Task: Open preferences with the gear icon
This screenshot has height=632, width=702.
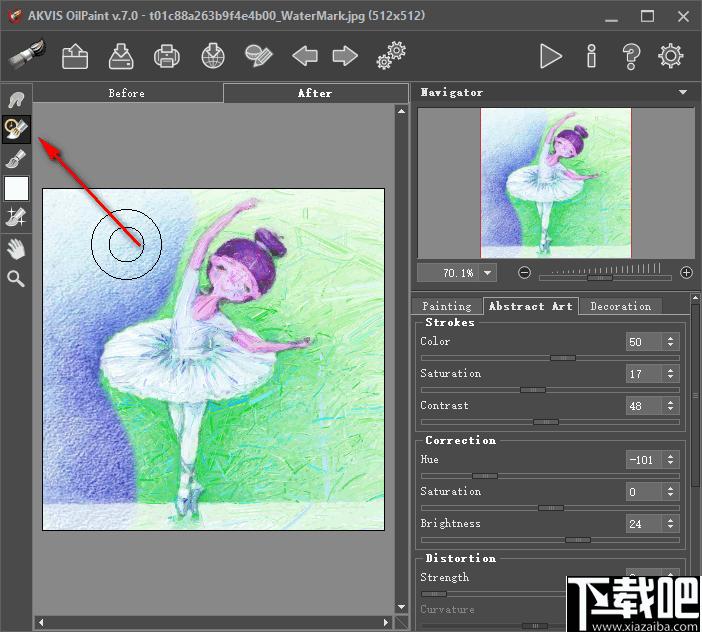Action: (x=670, y=56)
